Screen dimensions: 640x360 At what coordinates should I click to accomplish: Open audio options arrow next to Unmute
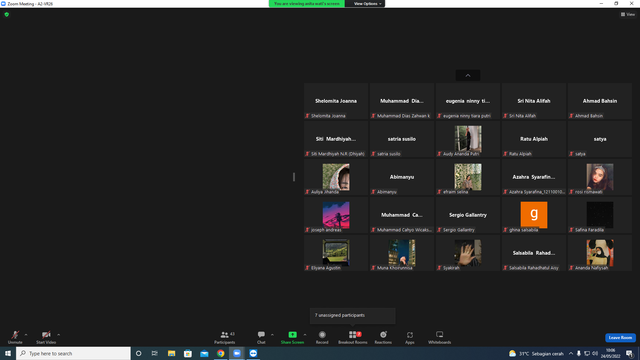click(x=26, y=335)
